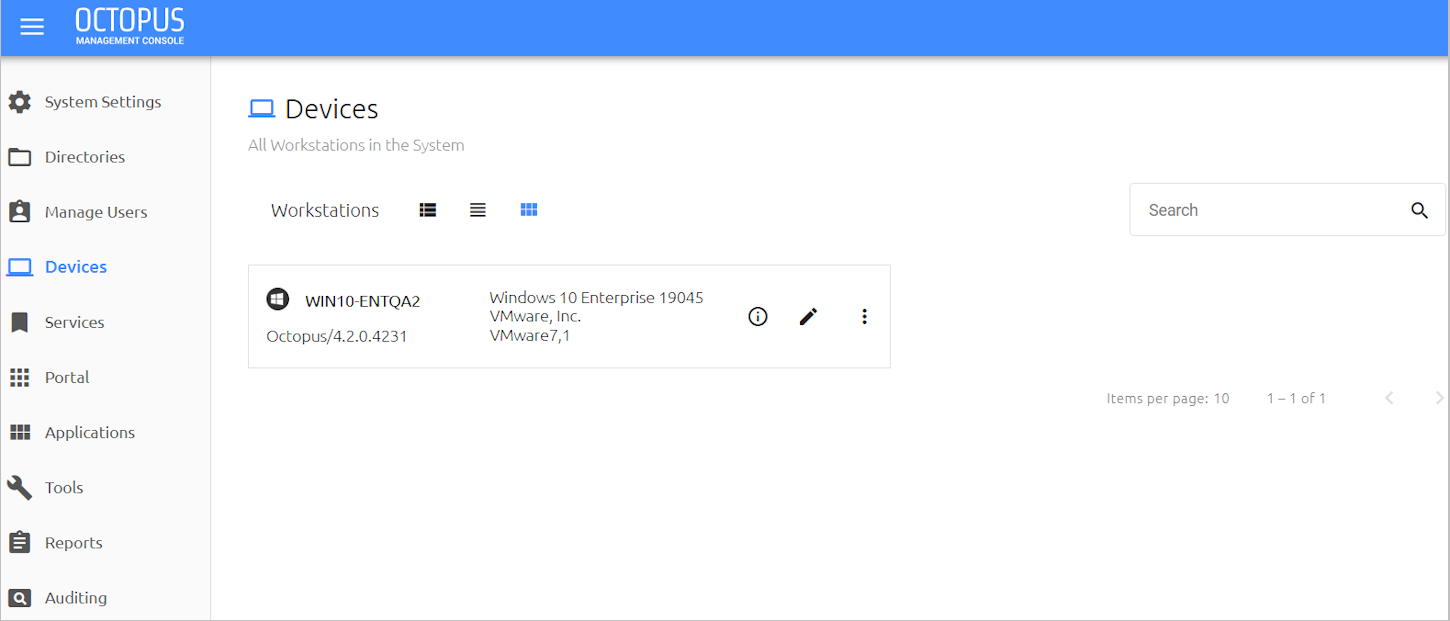Image resolution: width=1450 pixels, height=621 pixels.
Task: Click the 1 – 1 of 1 pagination text
Action: coord(1296,398)
